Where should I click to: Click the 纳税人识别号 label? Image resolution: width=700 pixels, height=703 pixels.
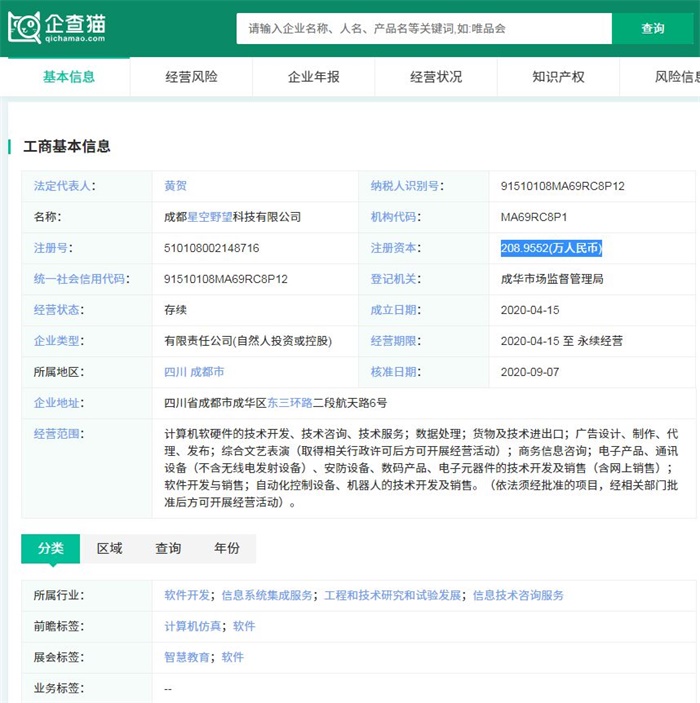click(404, 186)
